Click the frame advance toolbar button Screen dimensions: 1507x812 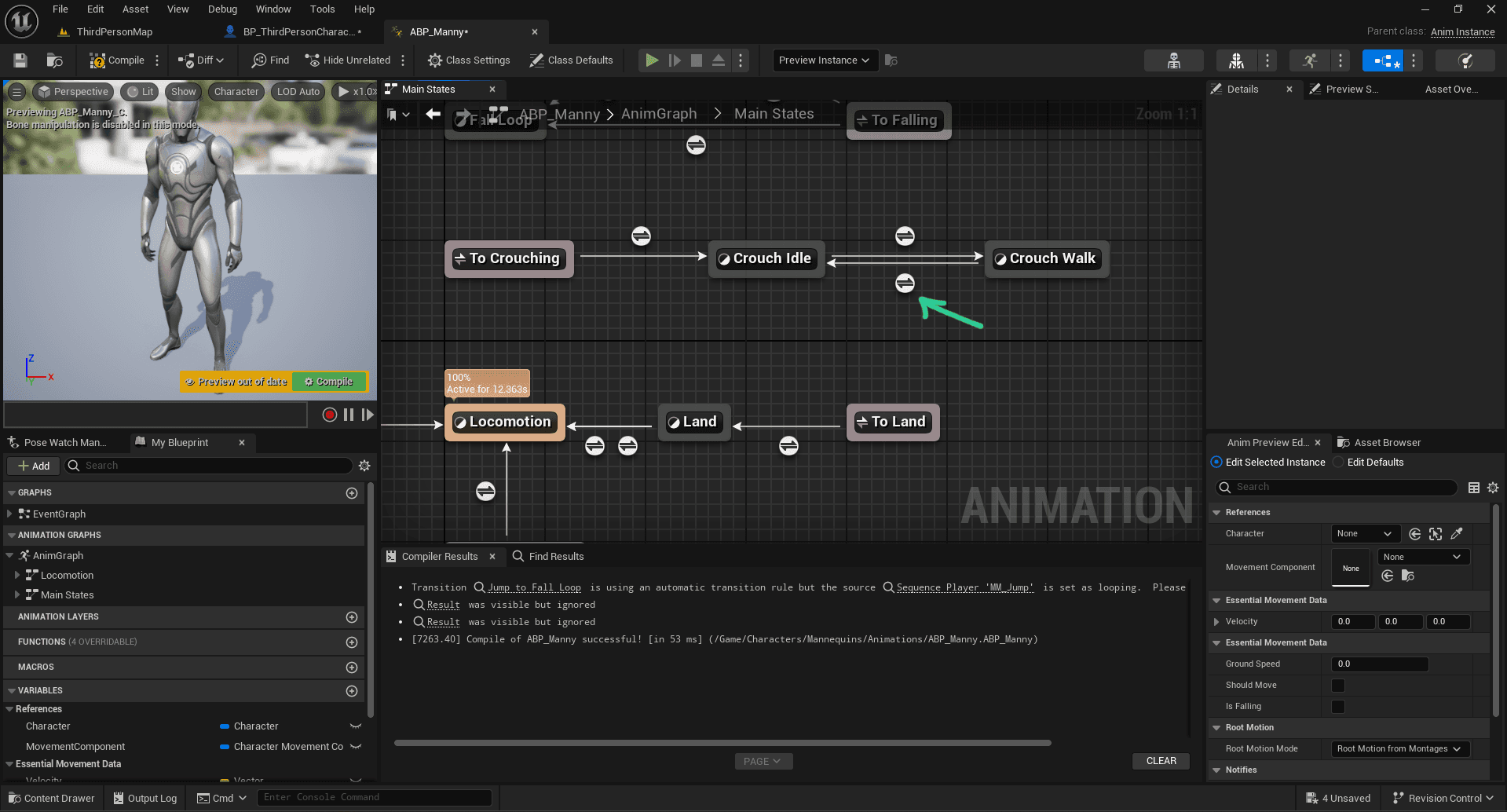point(675,60)
